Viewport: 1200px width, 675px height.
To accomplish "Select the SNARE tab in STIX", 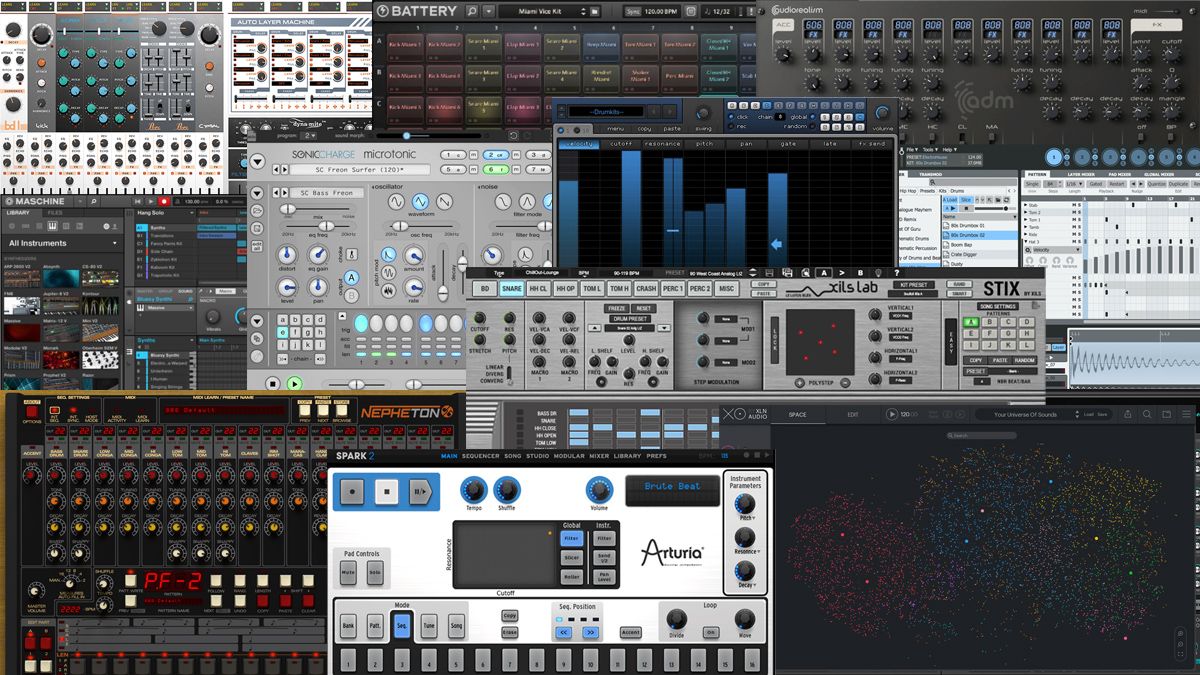I will click(x=512, y=288).
